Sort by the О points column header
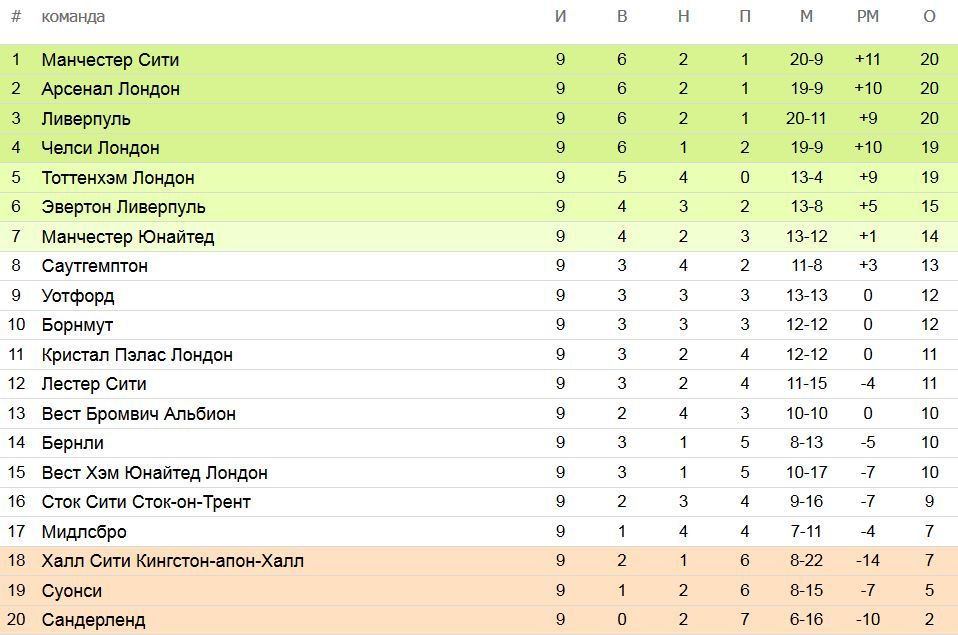Screen dimensions: 958x635 pyautogui.click(x=929, y=17)
